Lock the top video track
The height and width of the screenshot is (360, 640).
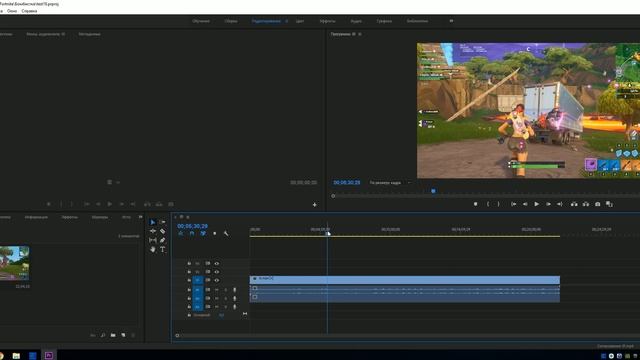click(189, 264)
